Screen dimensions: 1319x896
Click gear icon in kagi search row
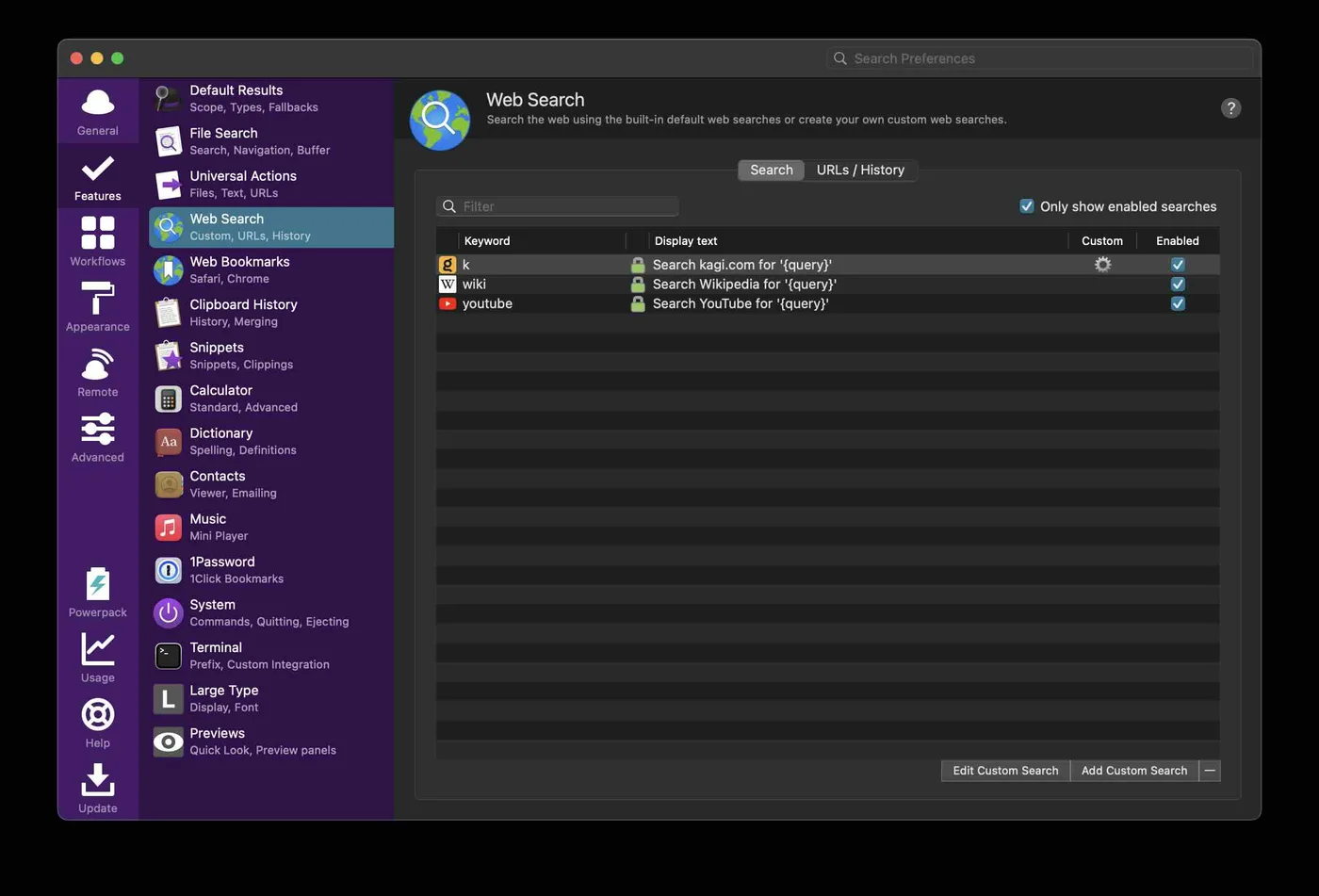[x=1102, y=265]
